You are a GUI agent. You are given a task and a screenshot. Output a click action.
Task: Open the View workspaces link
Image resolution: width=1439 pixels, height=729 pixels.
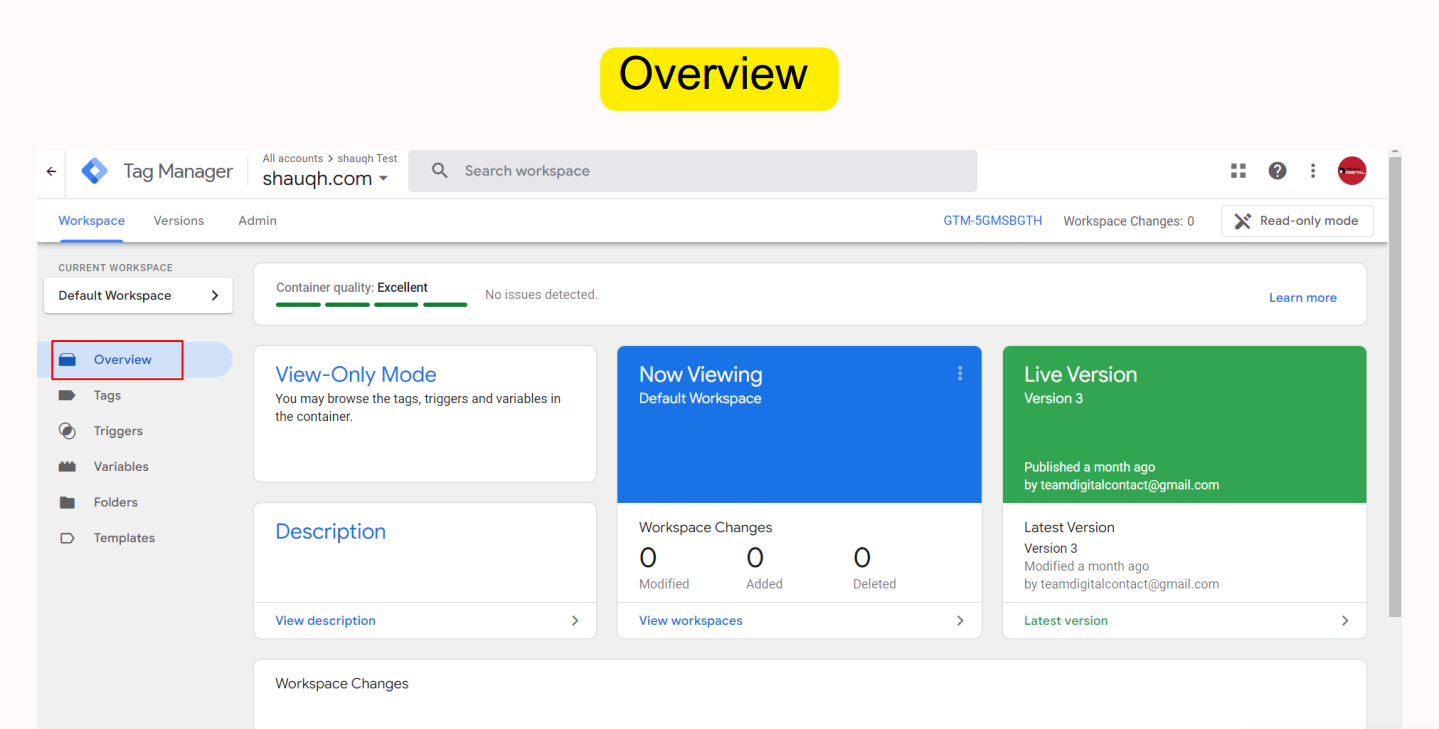[691, 621]
